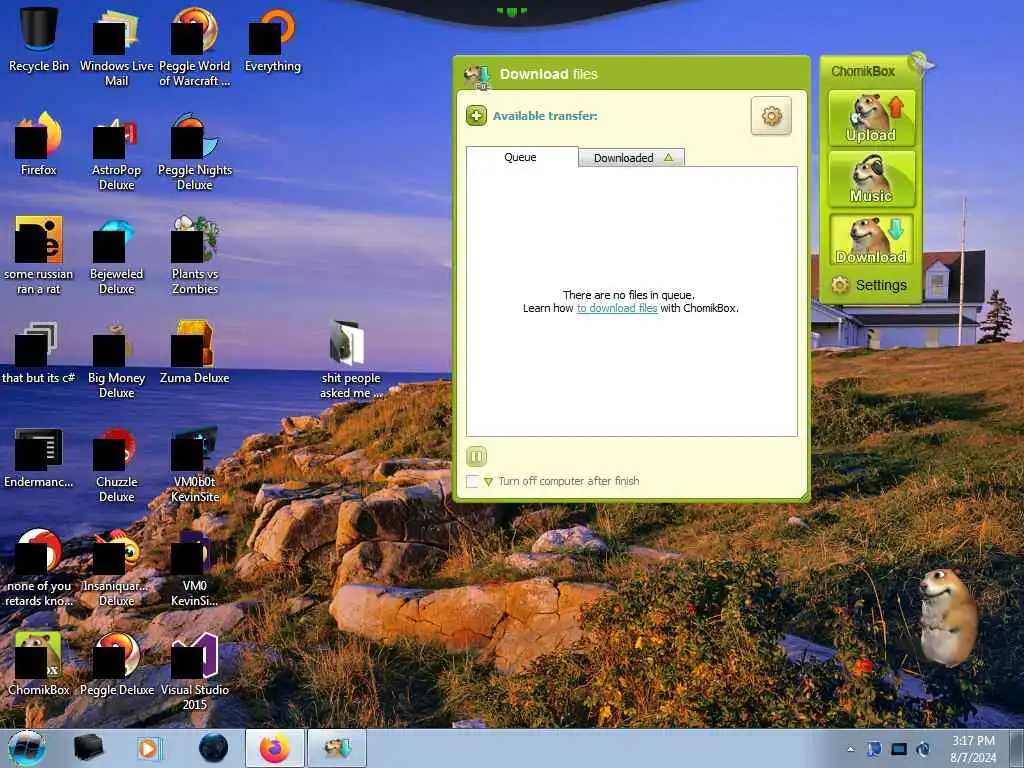Select the 'asked me' folder on desktop
1024x768 pixels.
(x=351, y=359)
